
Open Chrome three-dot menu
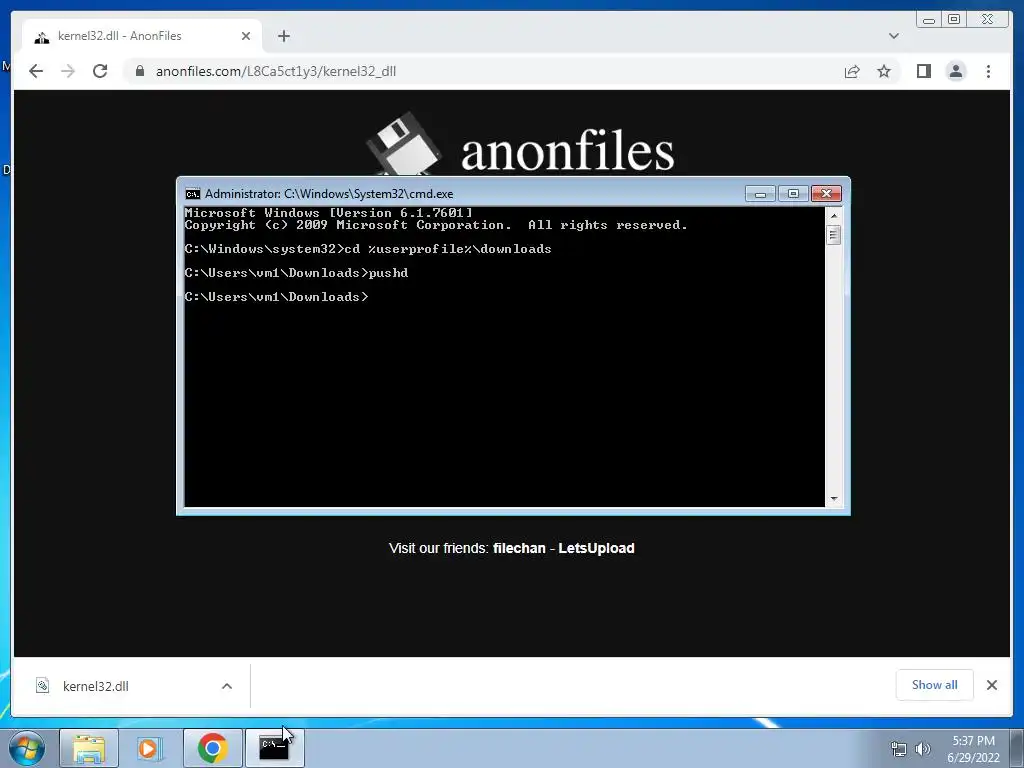coord(988,71)
